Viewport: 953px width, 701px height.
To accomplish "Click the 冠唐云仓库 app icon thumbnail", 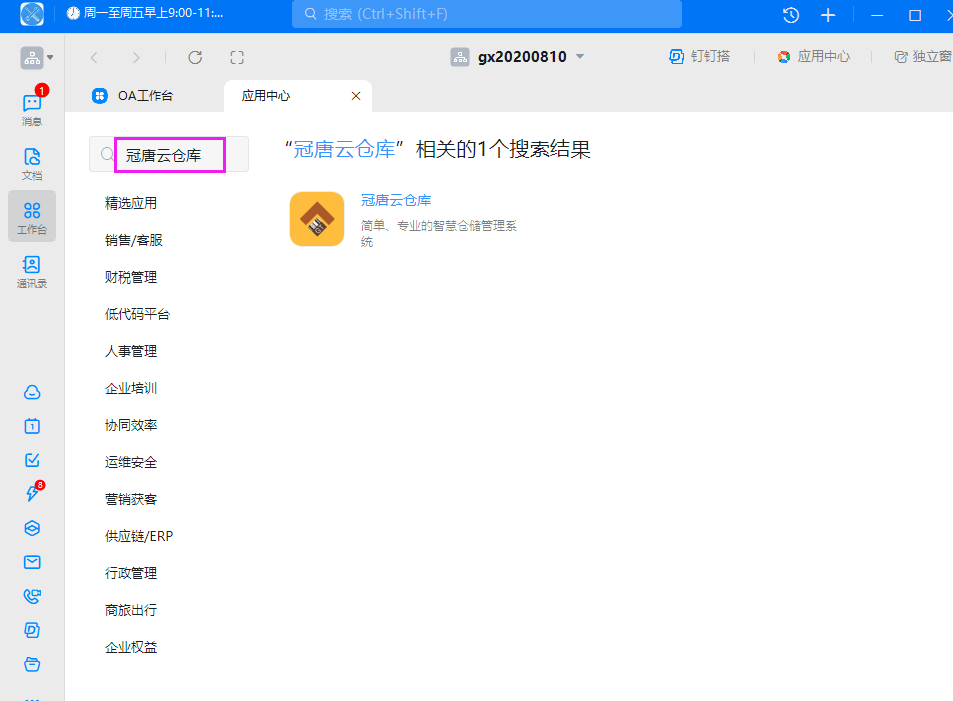I will tap(317, 219).
